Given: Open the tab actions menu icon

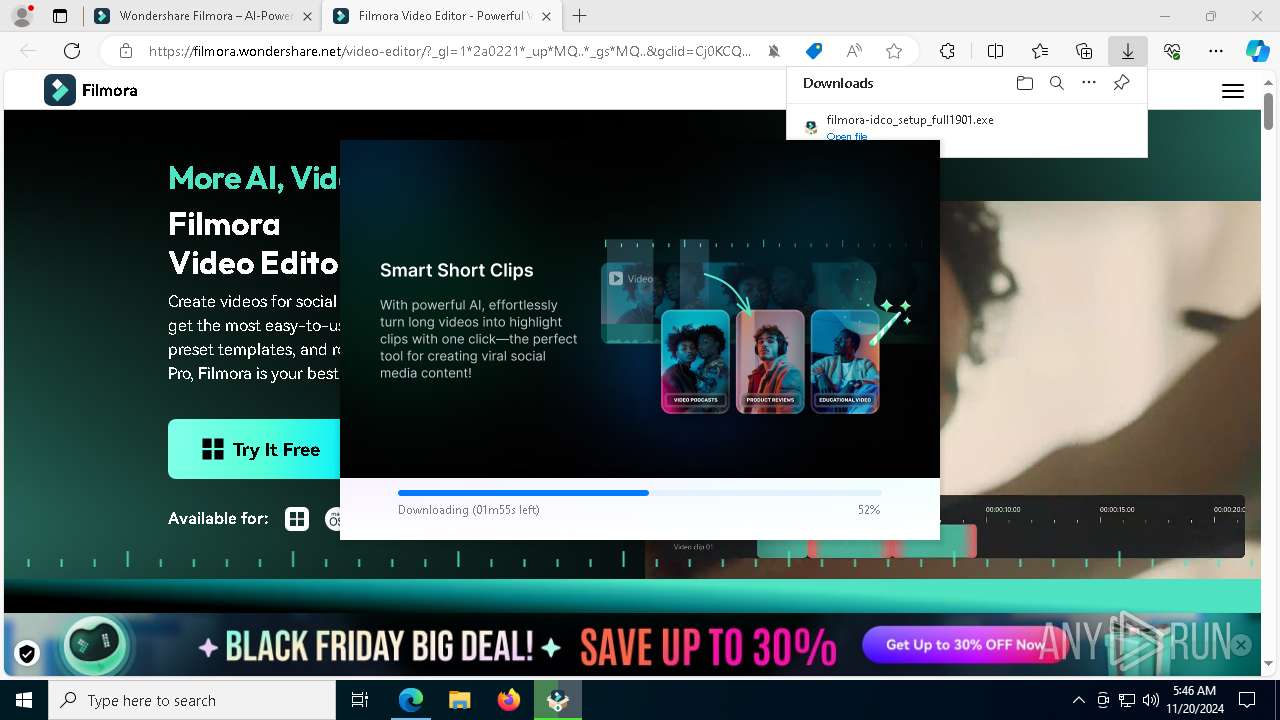Looking at the screenshot, I should point(60,16).
